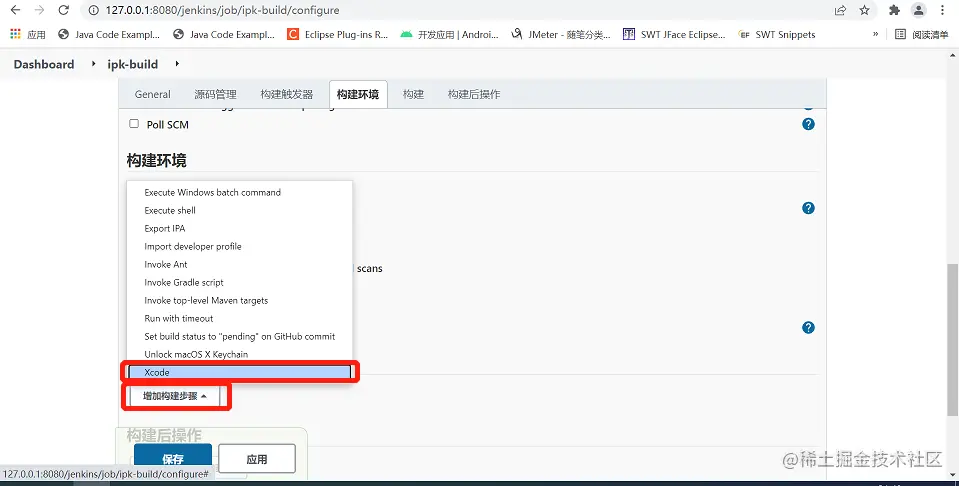Image resolution: width=959 pixels, height=486 pixels.
Task: Switch to the 构建后操作 tab
Action: point(474,94)
